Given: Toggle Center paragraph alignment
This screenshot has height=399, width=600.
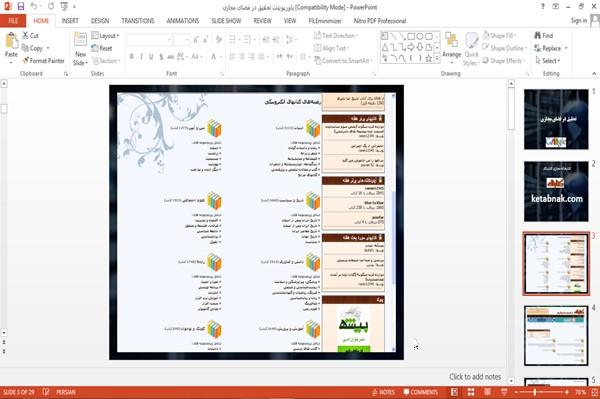Looking at the screenshot, I should [x=242, y=57].
